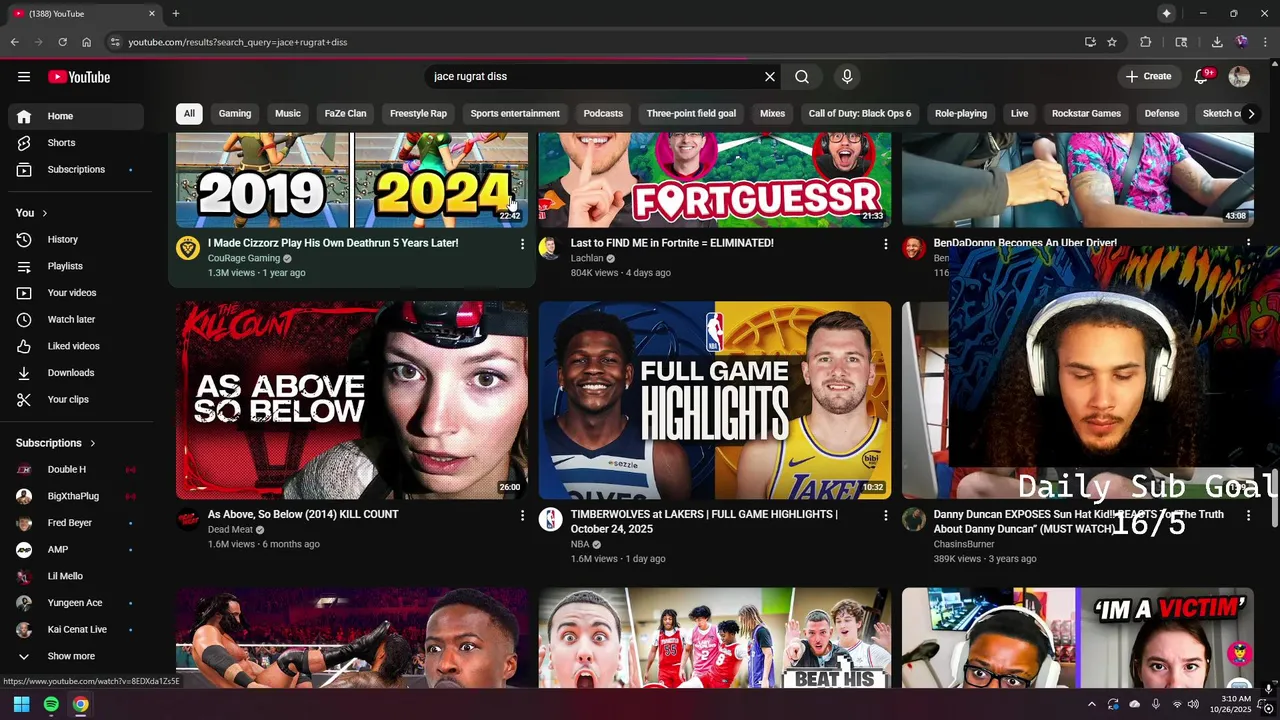Open the CouRage Gaming channel avatar

click(188, 248)
